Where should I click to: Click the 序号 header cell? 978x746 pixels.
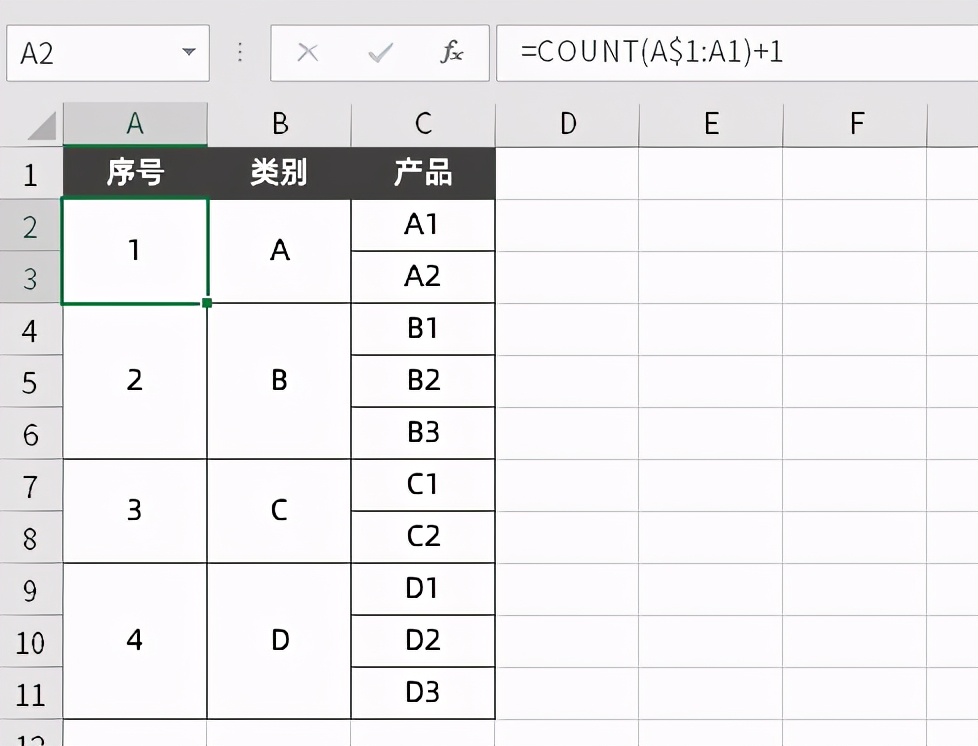(x=135, y=173)
